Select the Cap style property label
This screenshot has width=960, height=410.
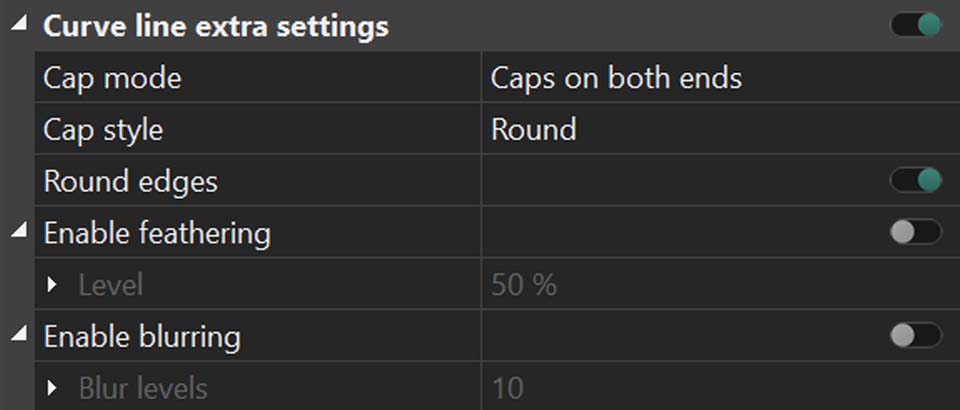[x=103, y=130]
